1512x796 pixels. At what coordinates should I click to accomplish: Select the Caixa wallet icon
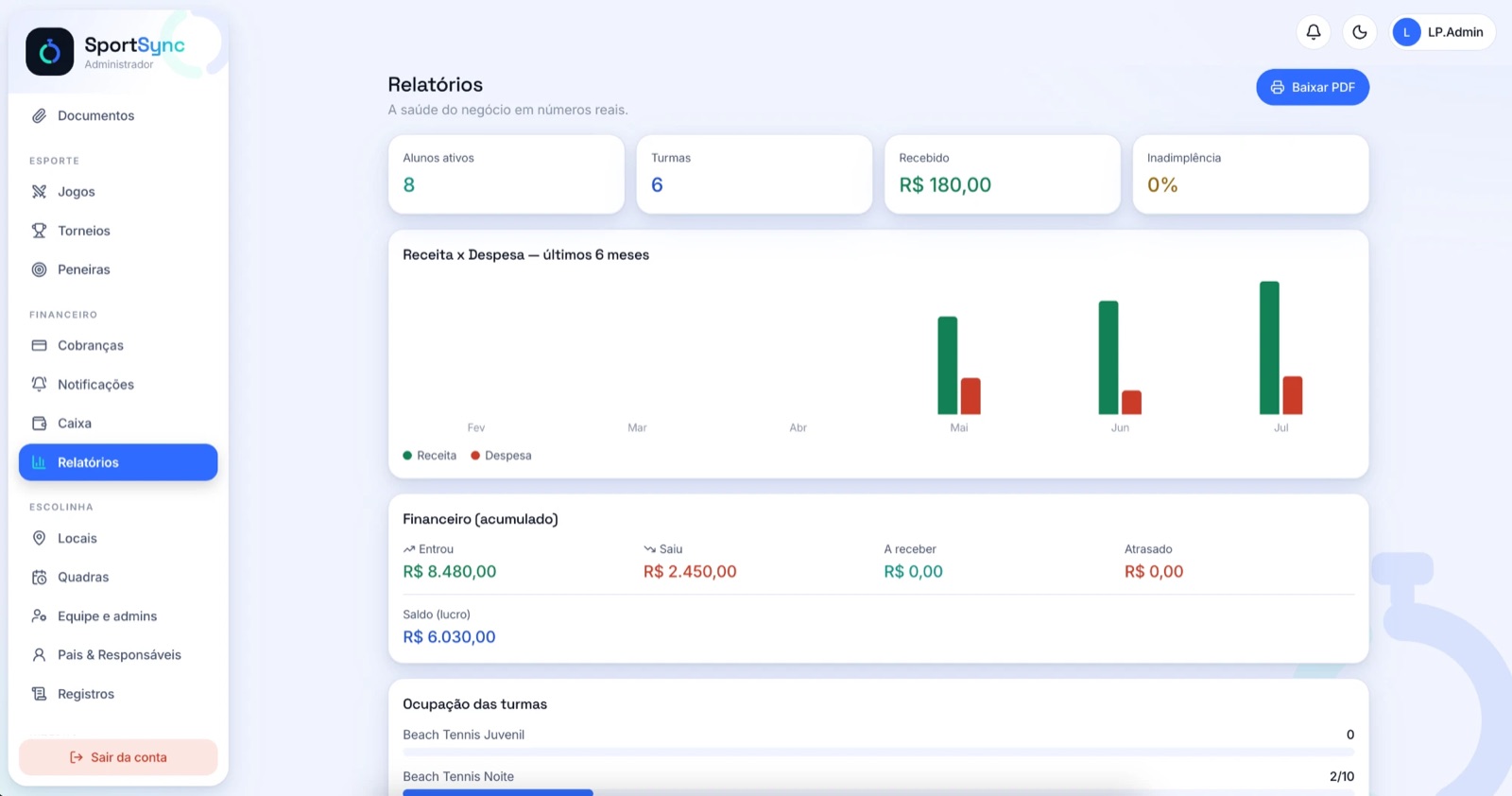(x=39, y=424)
